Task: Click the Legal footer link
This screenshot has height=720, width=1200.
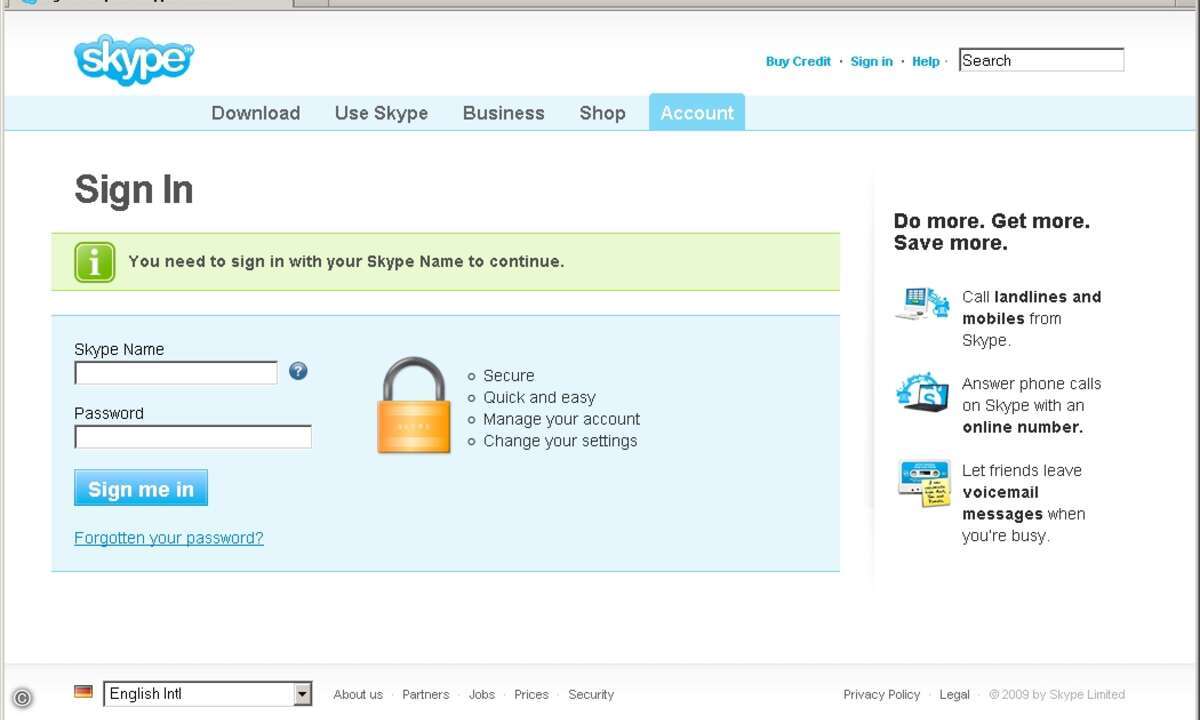Action: click(955, 694)
